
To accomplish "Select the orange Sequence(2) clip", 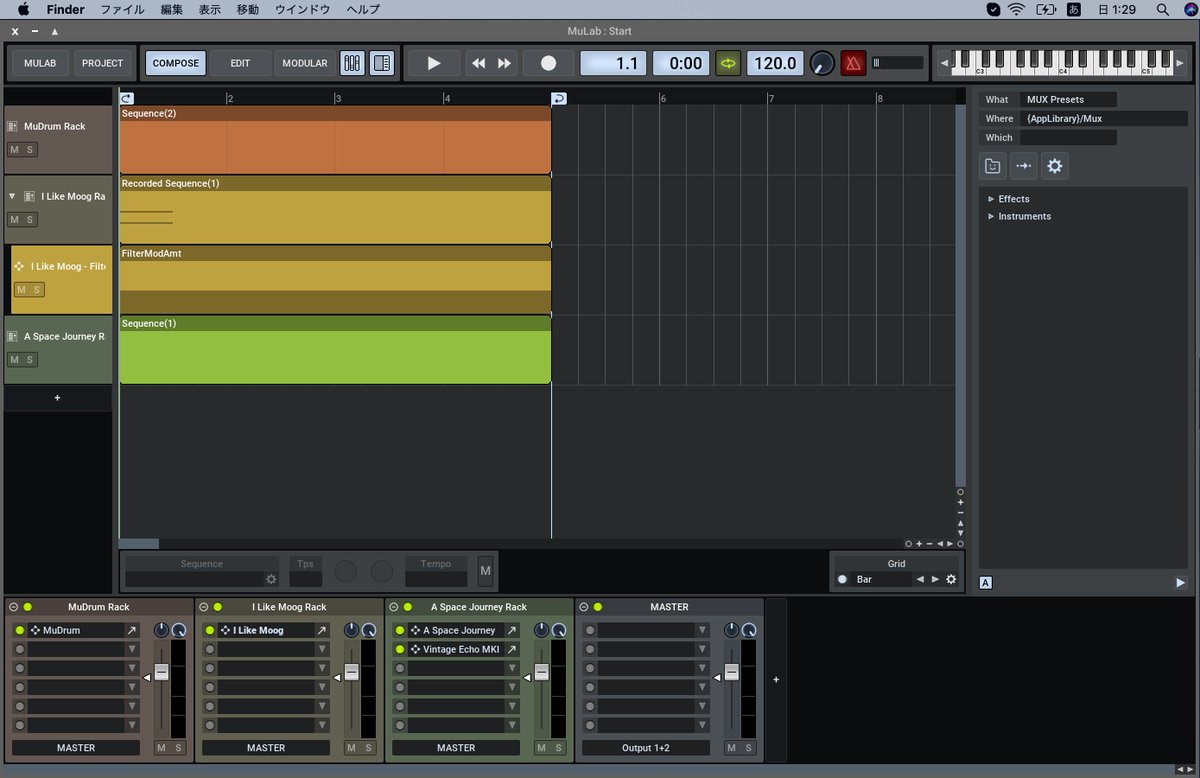I will (x=335, y=140).
